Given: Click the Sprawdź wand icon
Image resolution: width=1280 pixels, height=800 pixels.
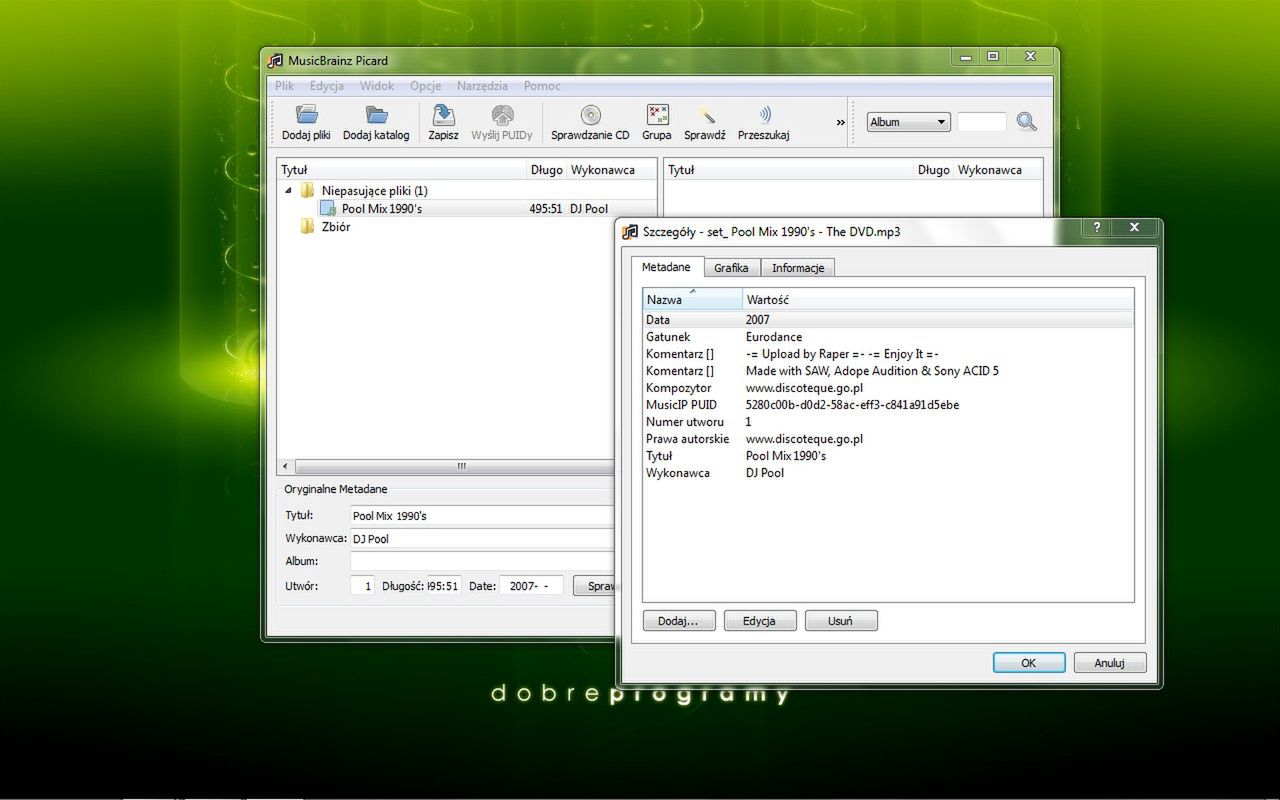Looking at the screenshot, I should coord(705,115).
